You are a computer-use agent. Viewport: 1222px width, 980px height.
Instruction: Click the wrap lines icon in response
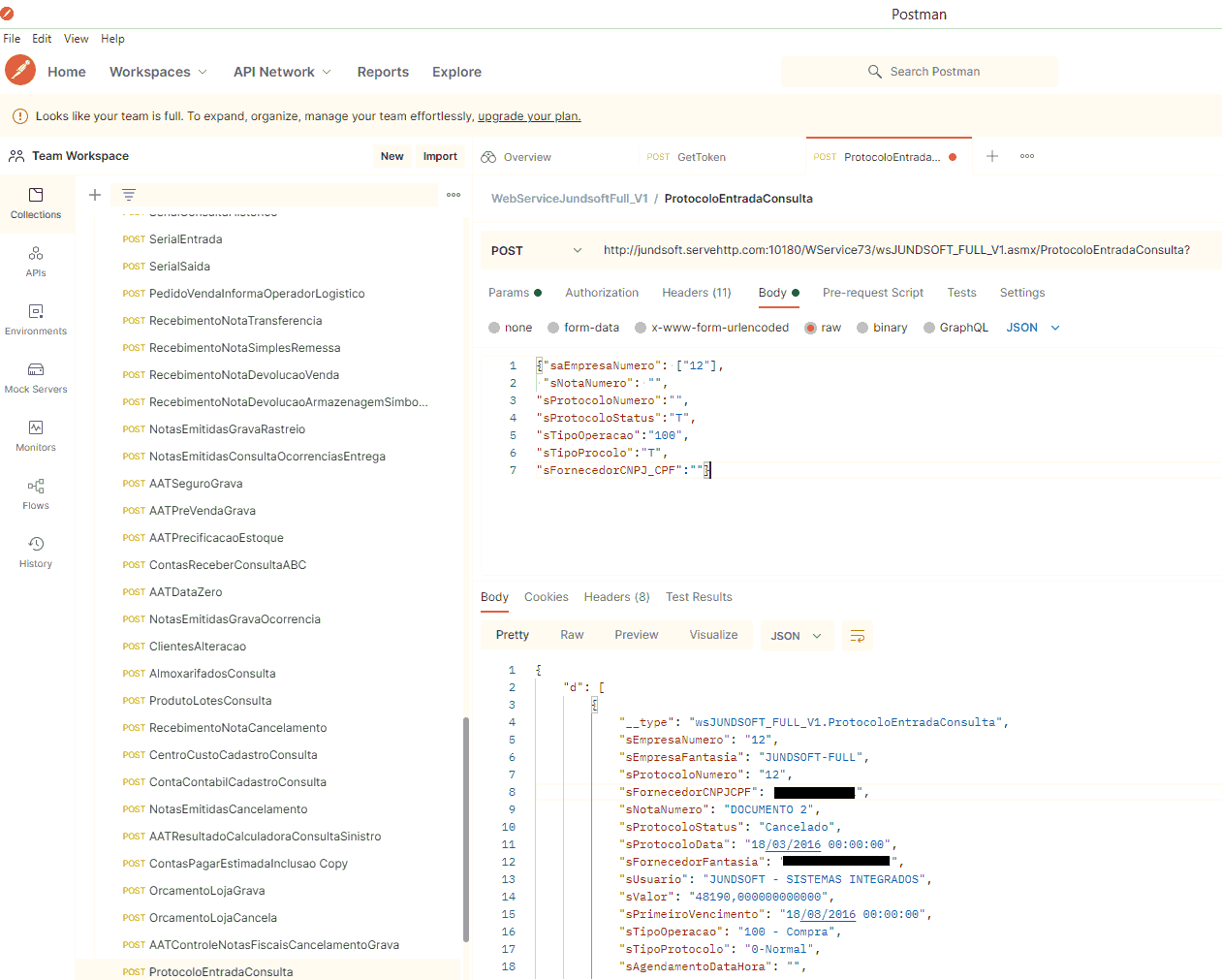[x=857, y=636]
